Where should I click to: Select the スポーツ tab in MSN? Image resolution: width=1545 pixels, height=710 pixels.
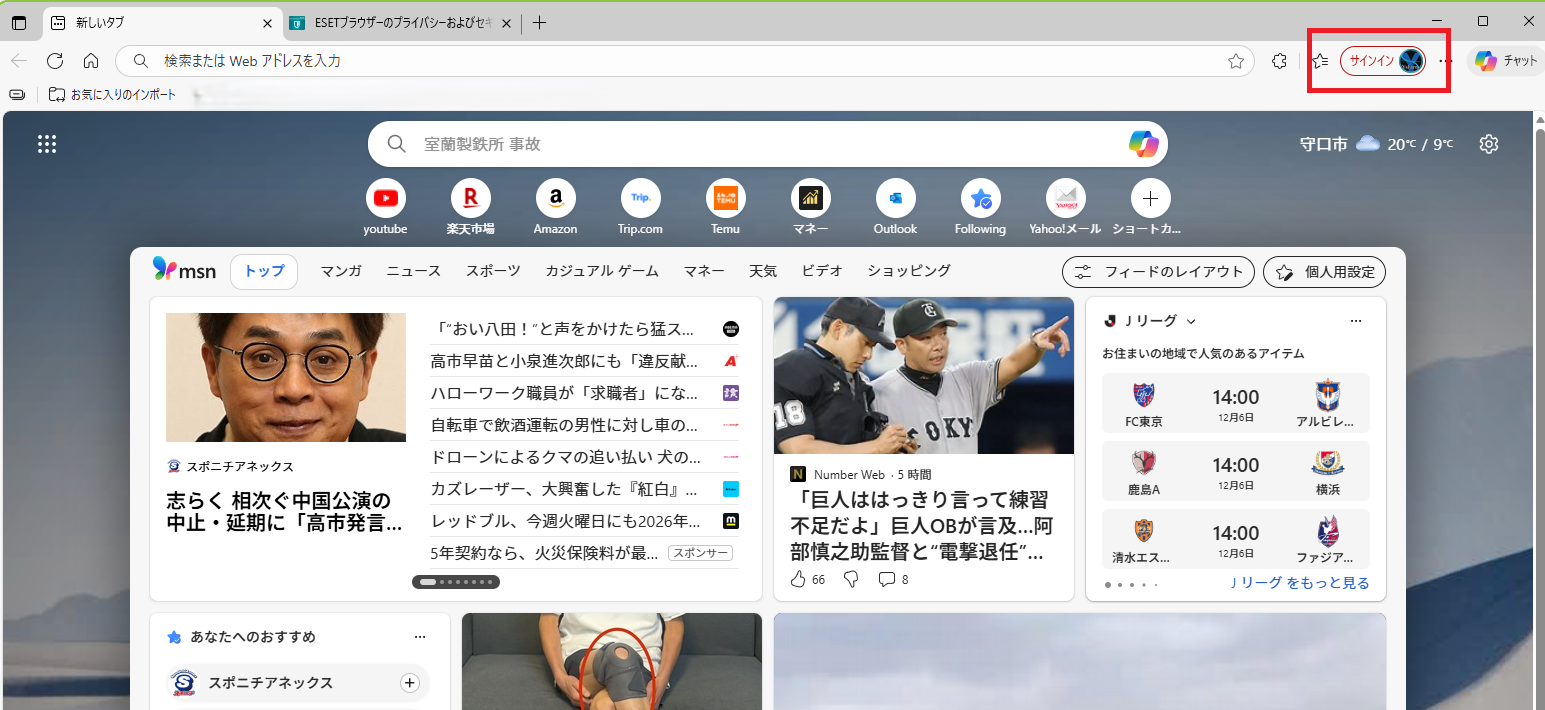coord(493,271)
